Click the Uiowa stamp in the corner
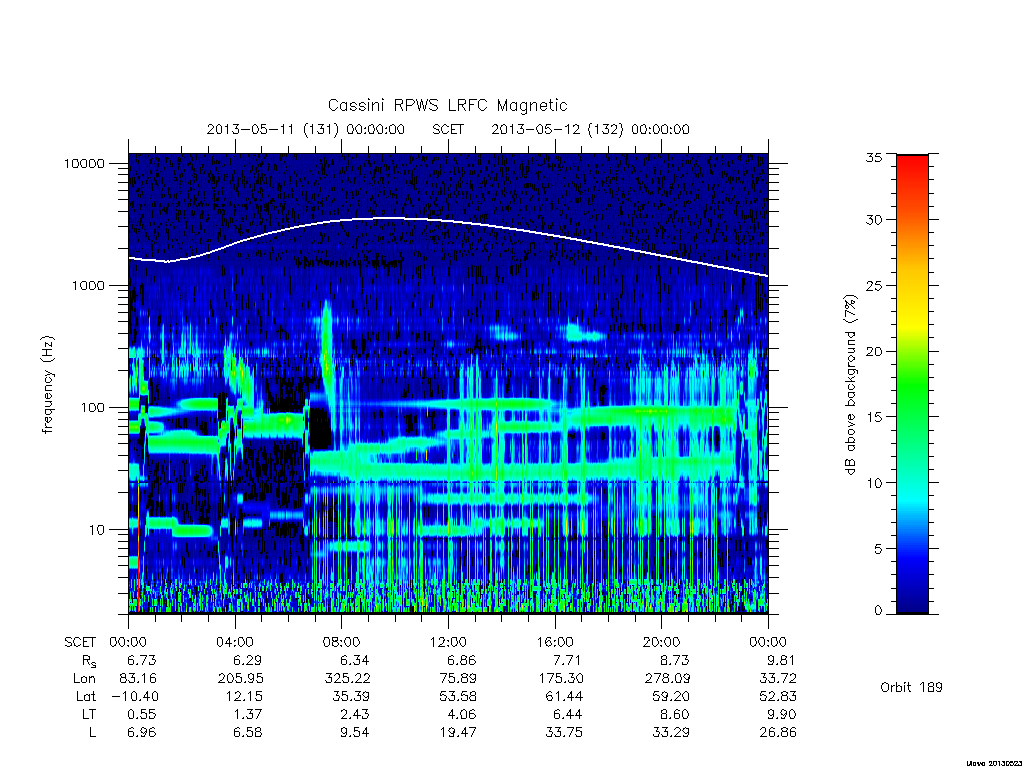The width and height of the screenshot is (1024, 768). (x=993, y=763)
